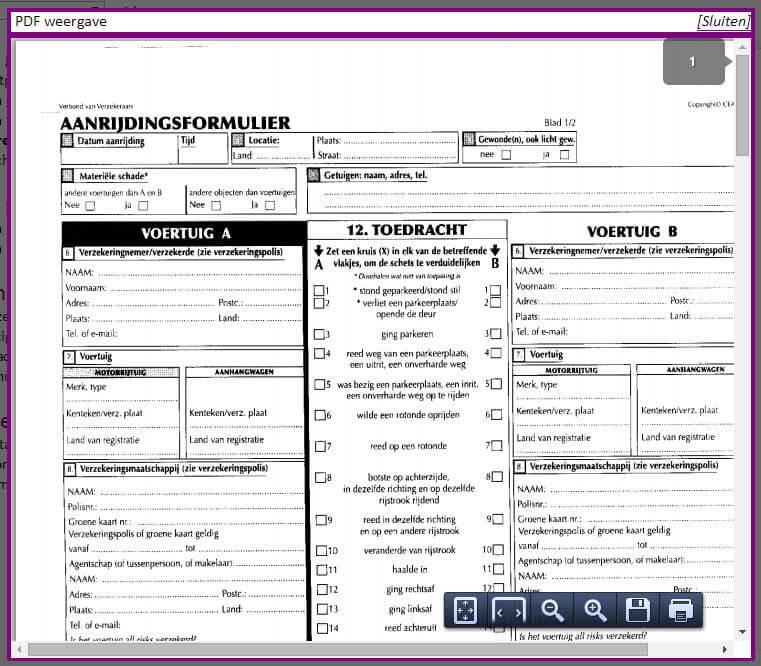The height and width of the screenshot is (666, 761).
Task: Tick vehicle B checkbox 1 stond geparkeerd
Action: point(496,290)
